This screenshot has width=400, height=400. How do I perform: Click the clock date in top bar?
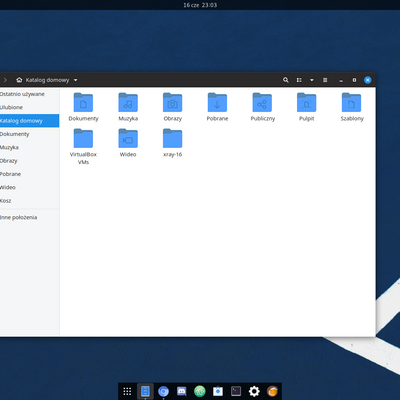(x=200, y=5)
